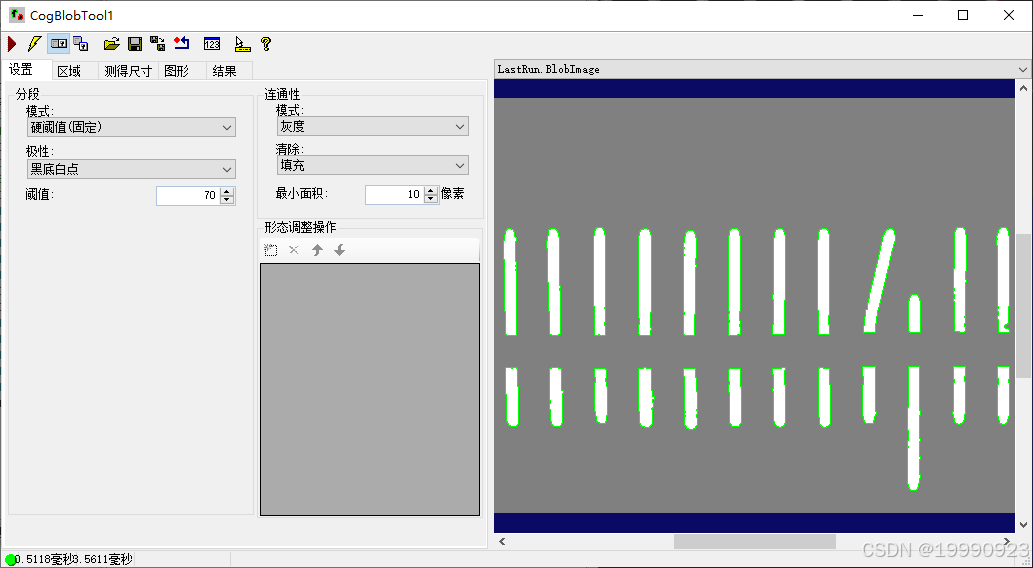Click the 0.5118毫秒 timing text

[43, 560]
